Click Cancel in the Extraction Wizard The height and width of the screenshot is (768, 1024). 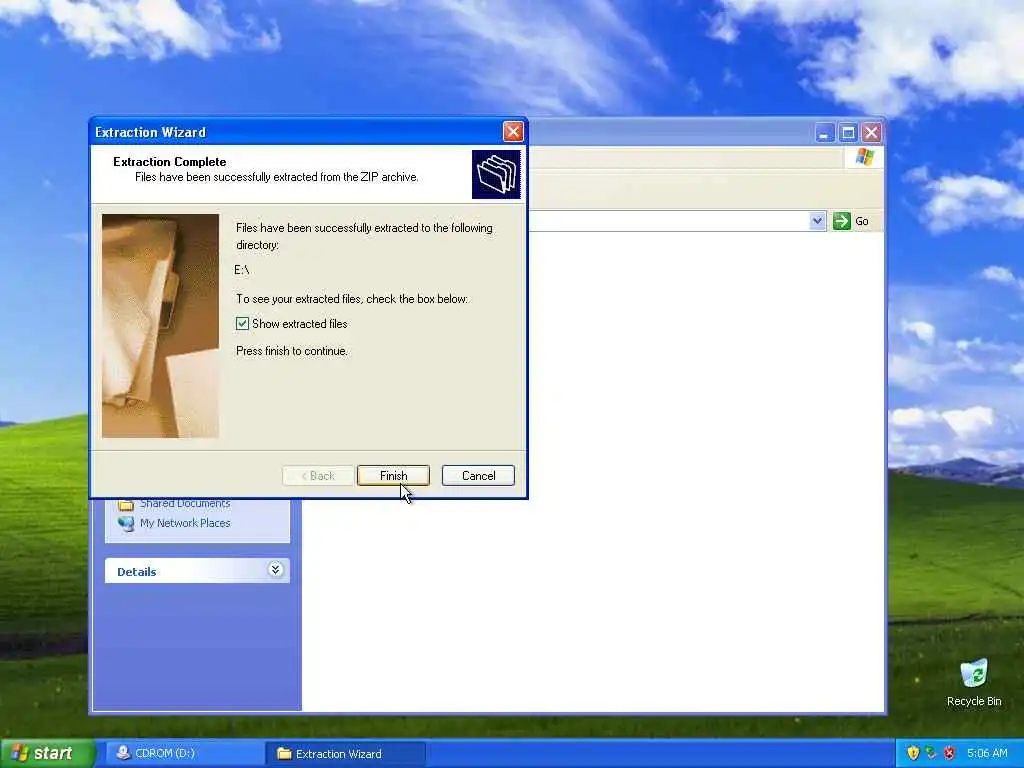point(478,475)
